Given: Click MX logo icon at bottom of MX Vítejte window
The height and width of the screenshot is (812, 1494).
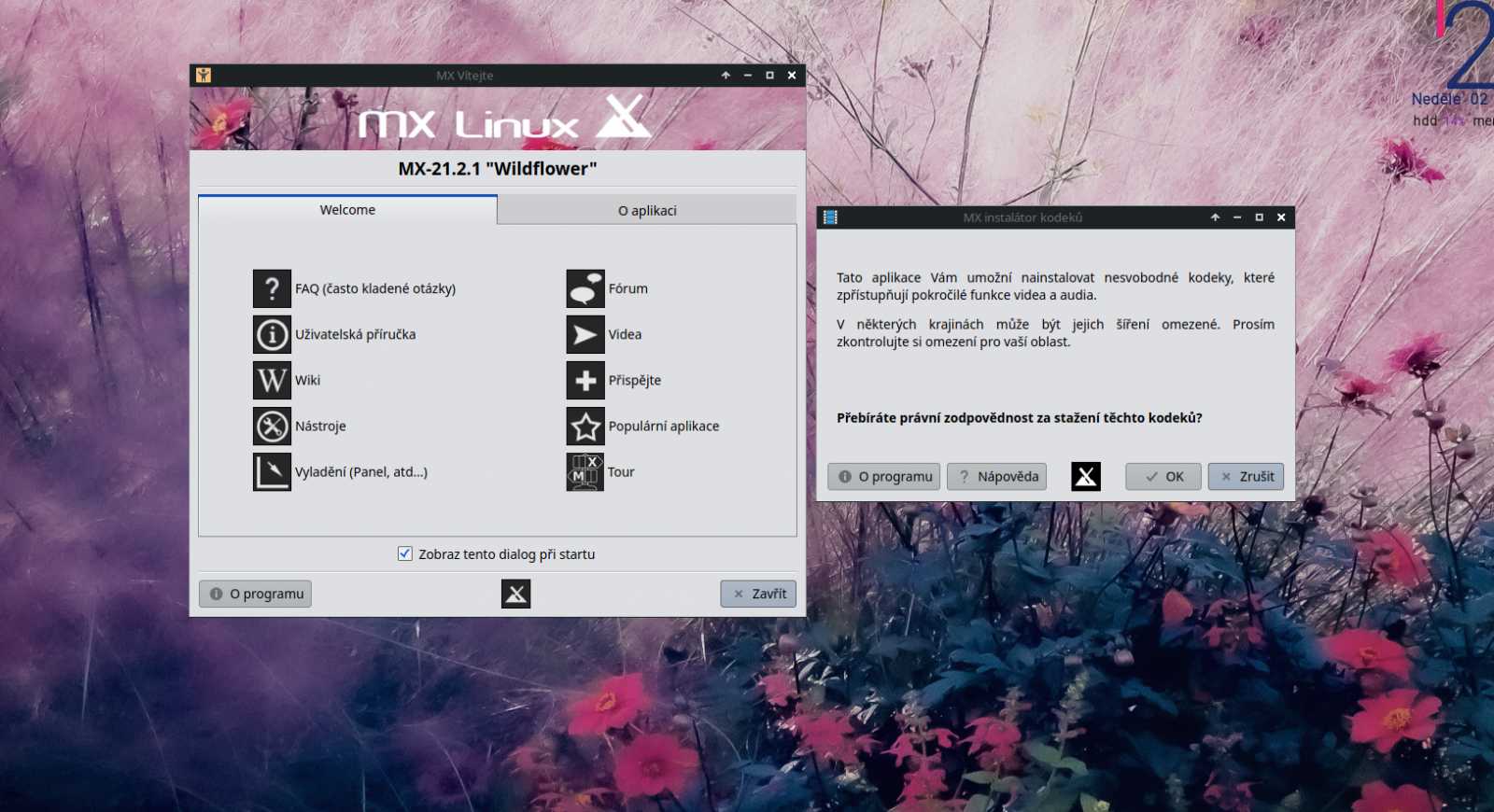Looking at the screenshot, I should click(515, 594).
